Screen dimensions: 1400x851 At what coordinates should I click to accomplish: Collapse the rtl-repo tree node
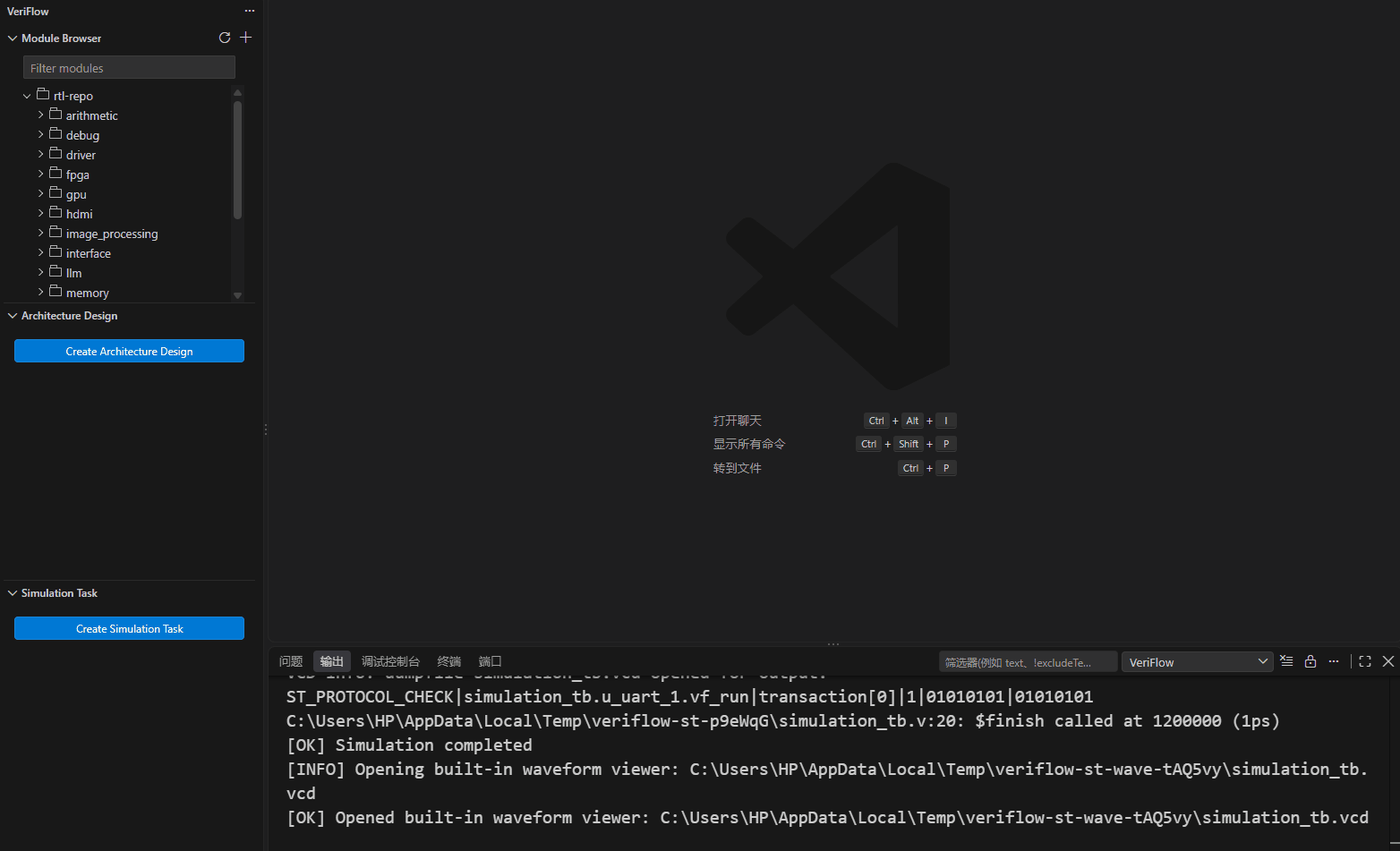[x=27, y=96]
